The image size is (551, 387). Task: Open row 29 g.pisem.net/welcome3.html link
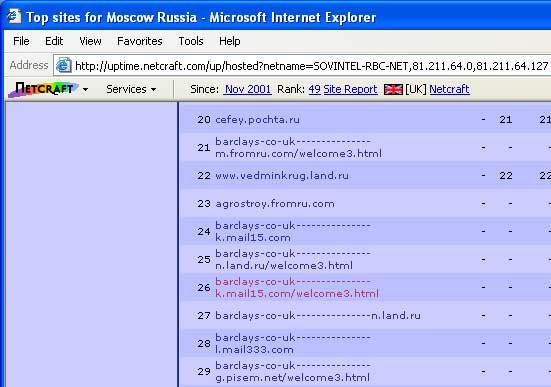(293, 372)
